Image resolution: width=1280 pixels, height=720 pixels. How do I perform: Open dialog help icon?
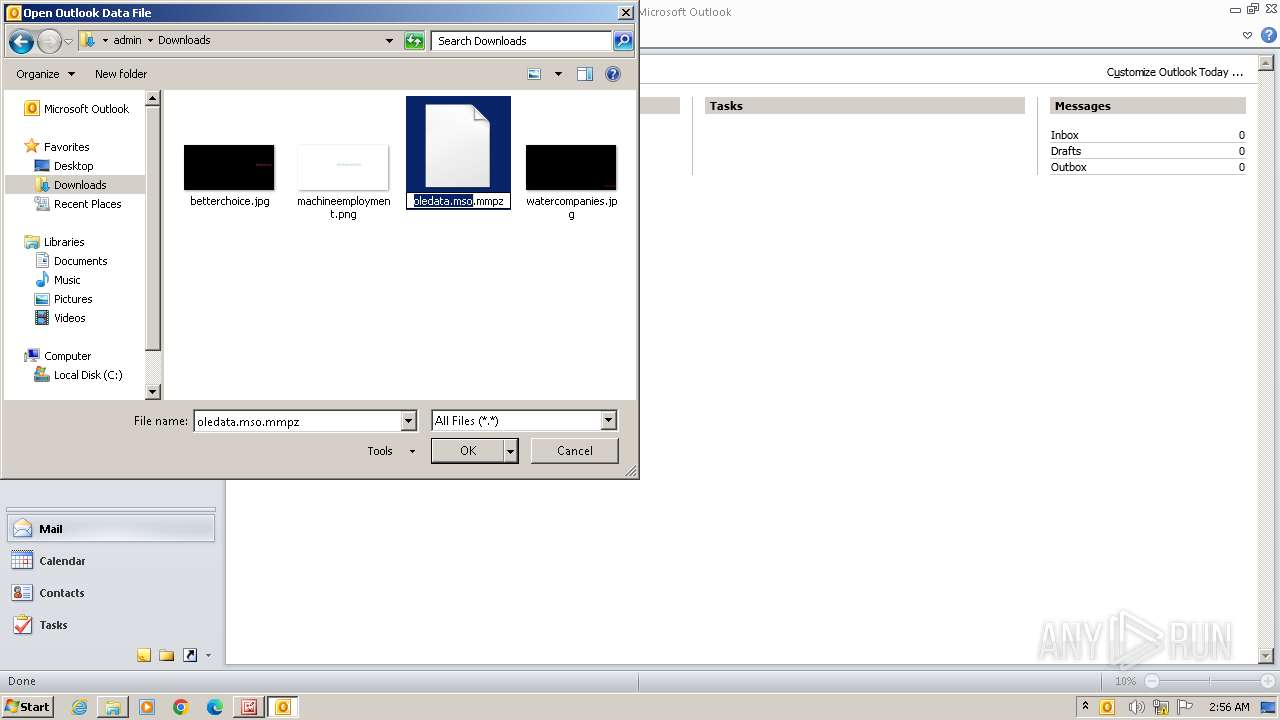(x=613, y=74)
